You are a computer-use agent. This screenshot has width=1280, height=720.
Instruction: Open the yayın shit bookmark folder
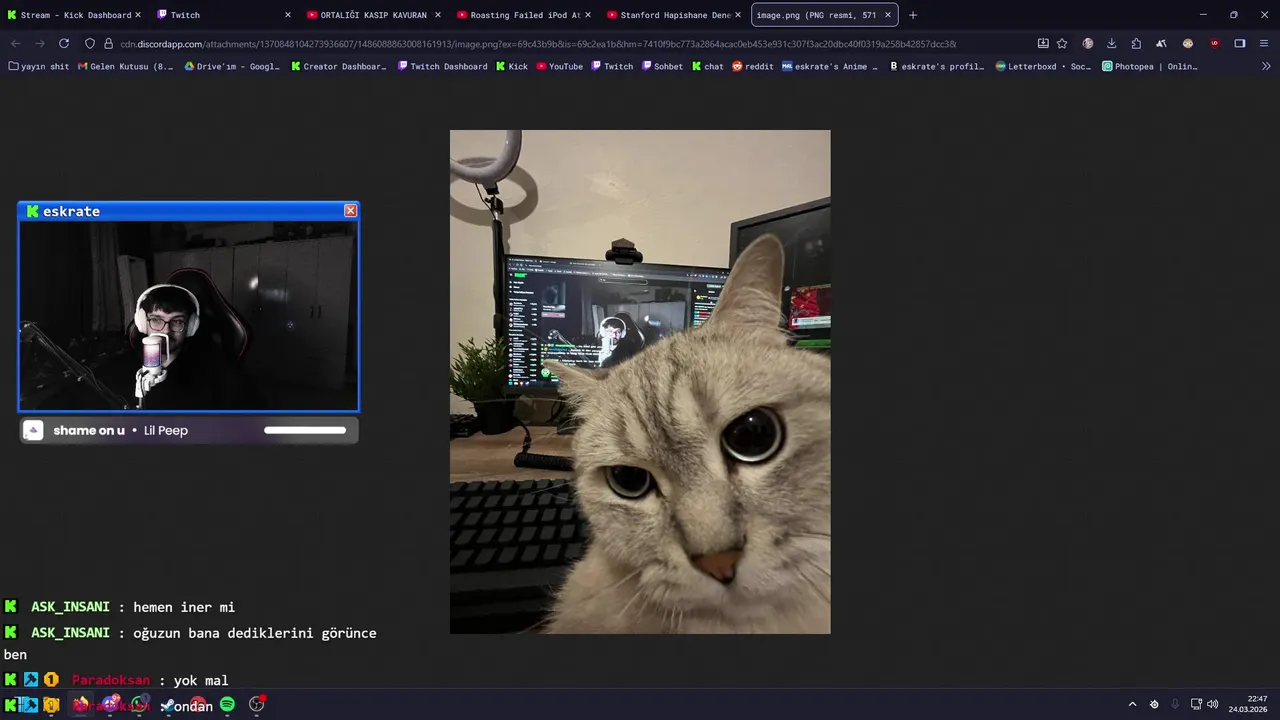point(39,66)
